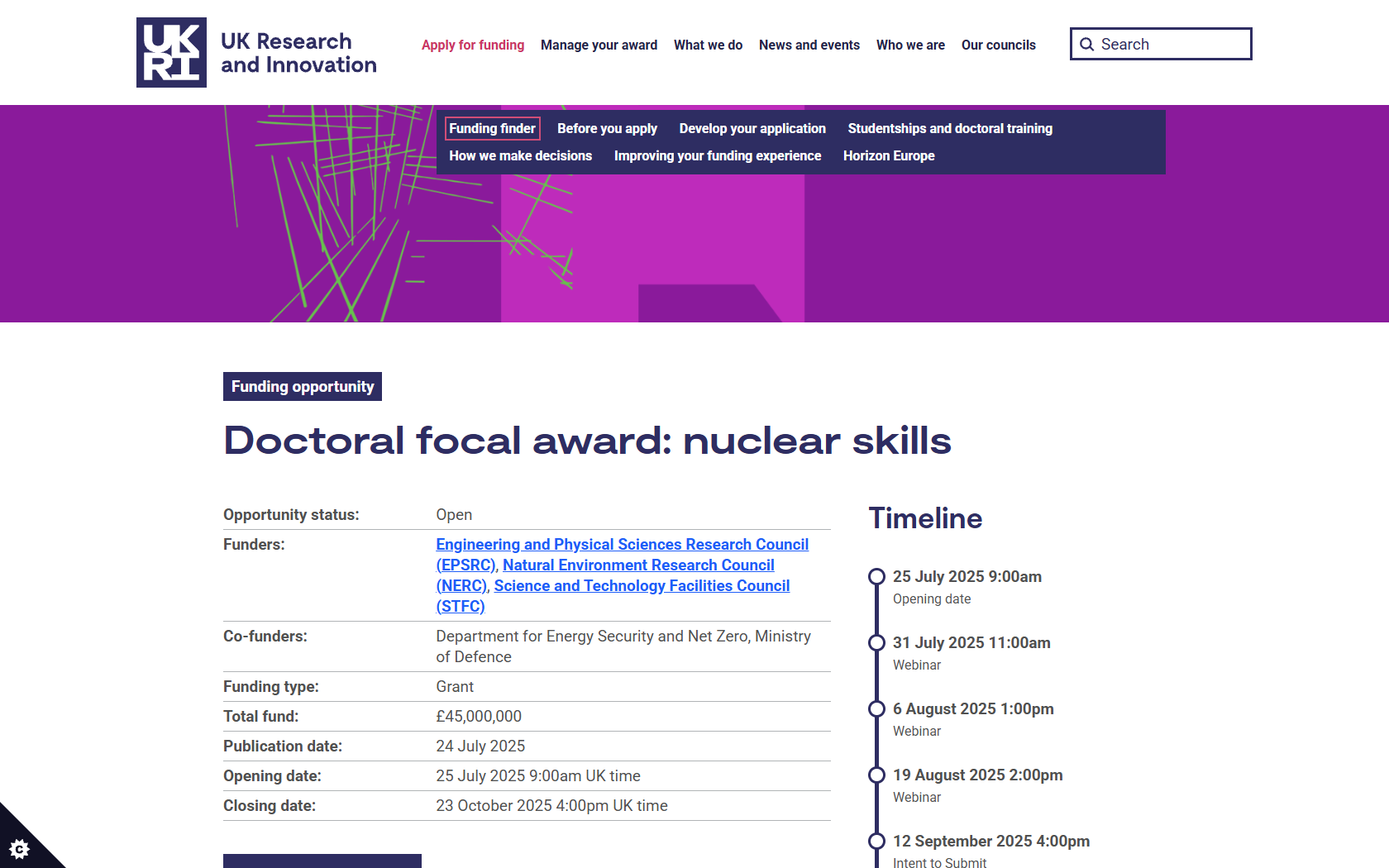The height and width of the screenshot is (868, 1389).
Task: Open News and events menu
Action: point(809,45)
